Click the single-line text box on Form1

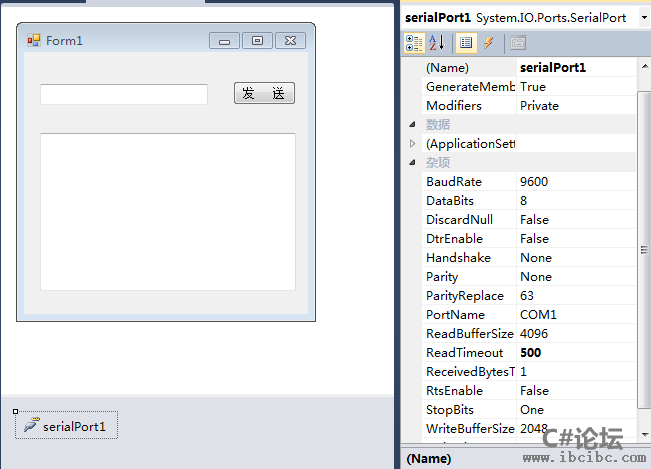[x=123, y=94]
